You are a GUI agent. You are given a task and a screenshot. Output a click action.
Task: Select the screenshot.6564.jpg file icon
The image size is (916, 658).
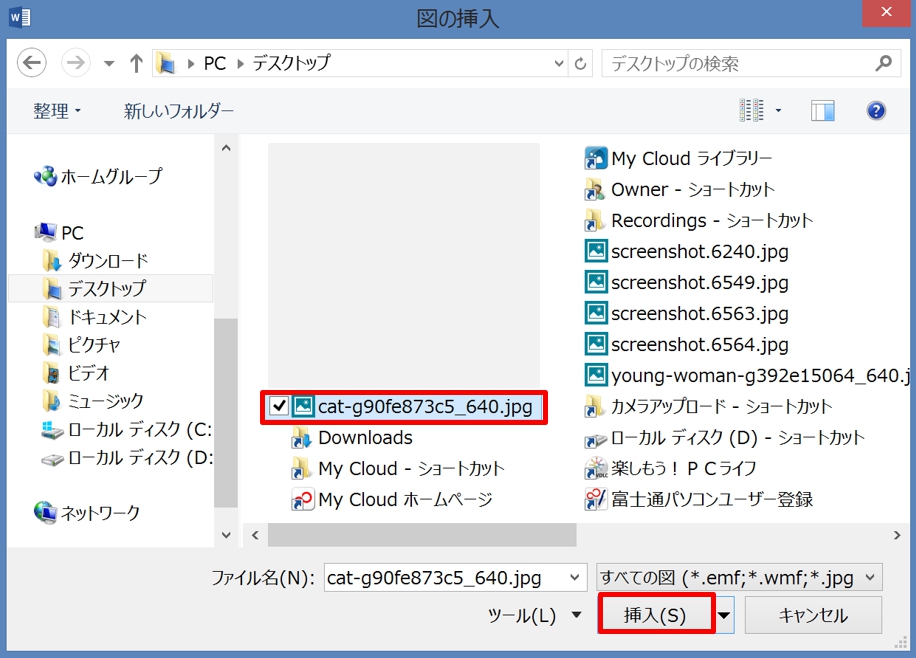pos(596,344)
